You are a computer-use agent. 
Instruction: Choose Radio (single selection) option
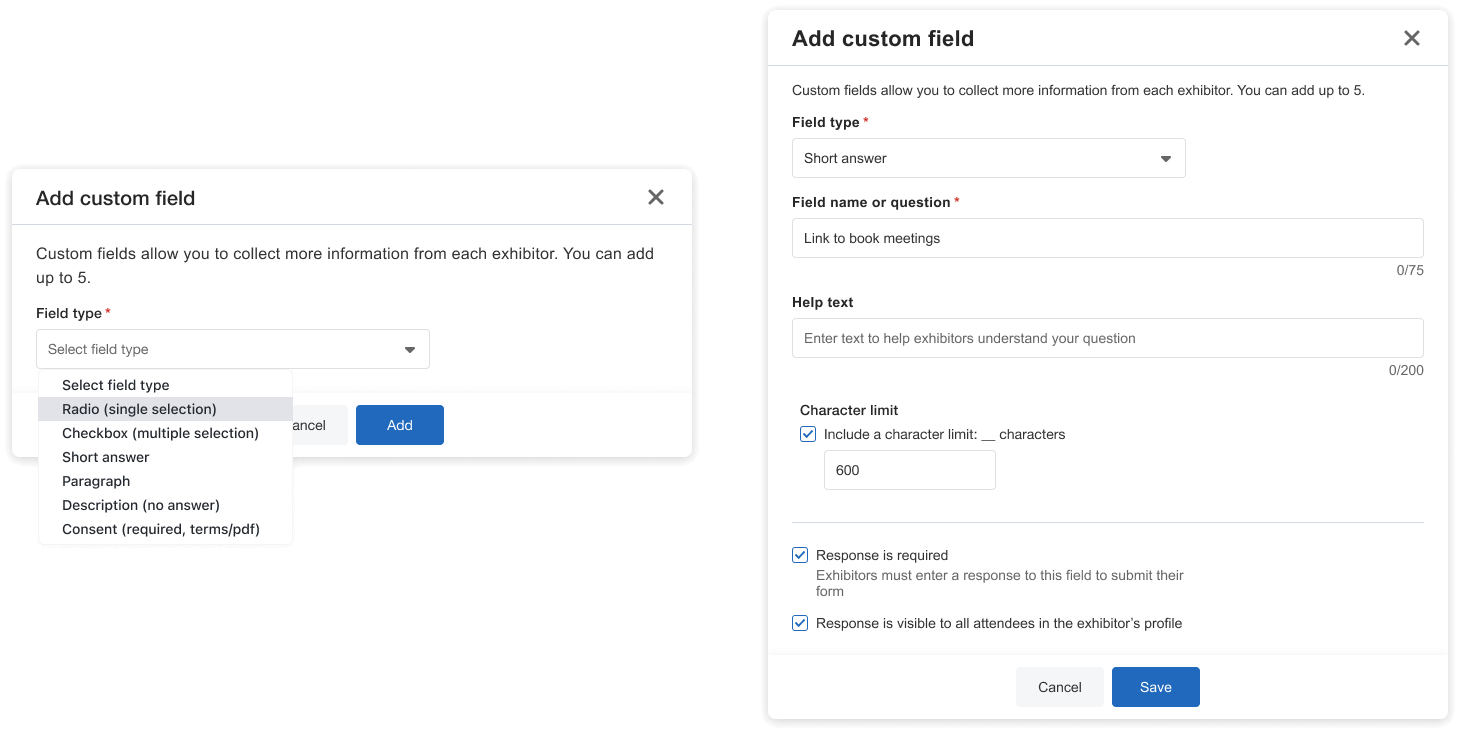(139, 409)
